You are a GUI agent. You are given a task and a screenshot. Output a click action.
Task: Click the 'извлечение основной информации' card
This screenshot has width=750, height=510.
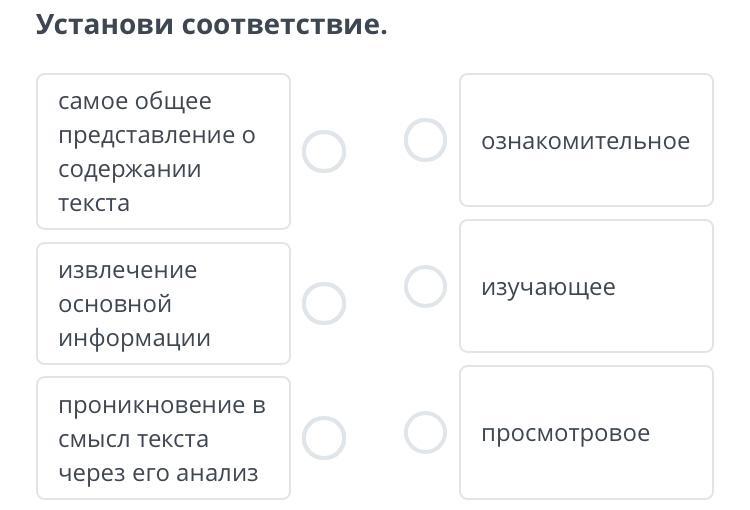tap(163, 303)
